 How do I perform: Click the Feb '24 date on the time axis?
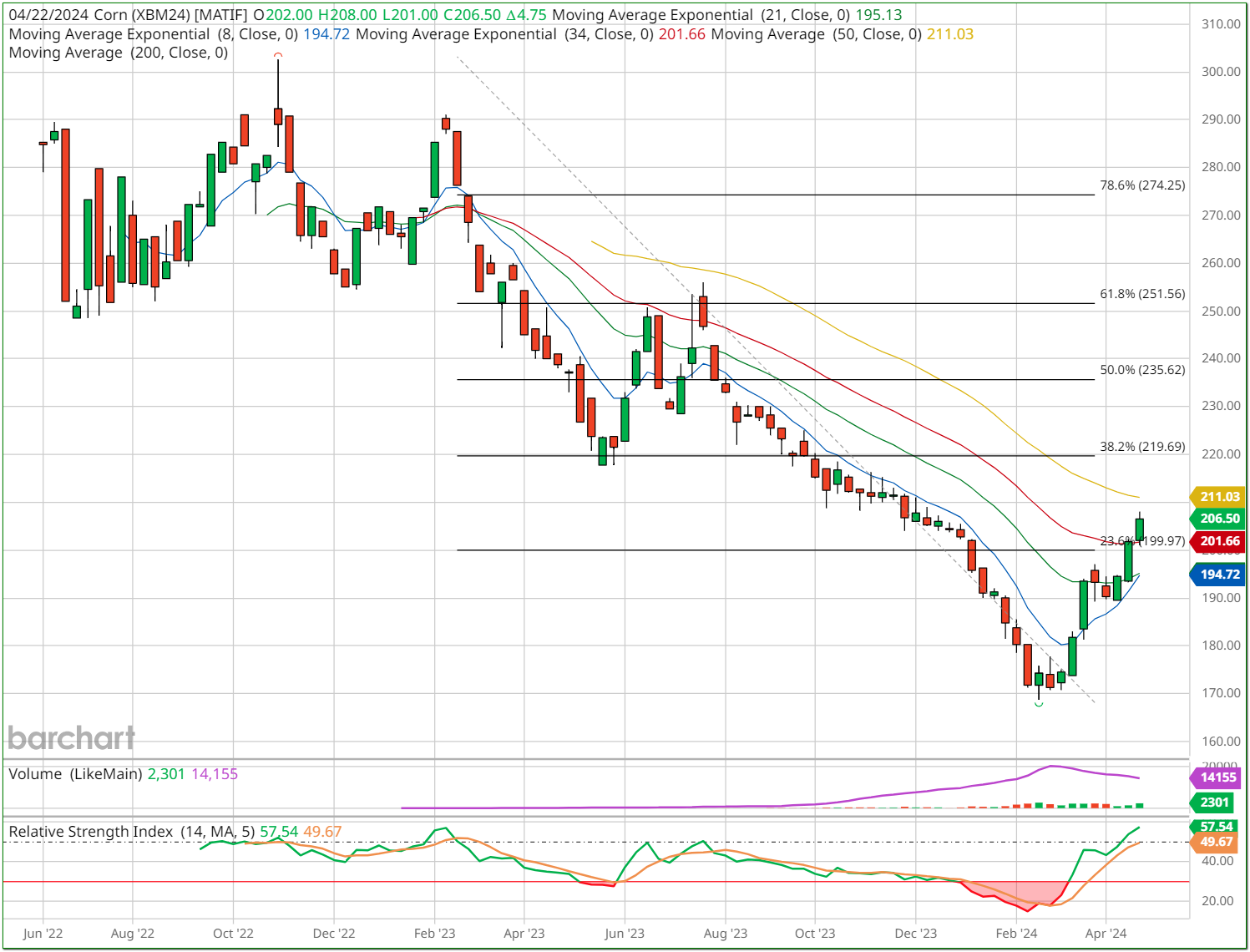tap(1016, 934)
